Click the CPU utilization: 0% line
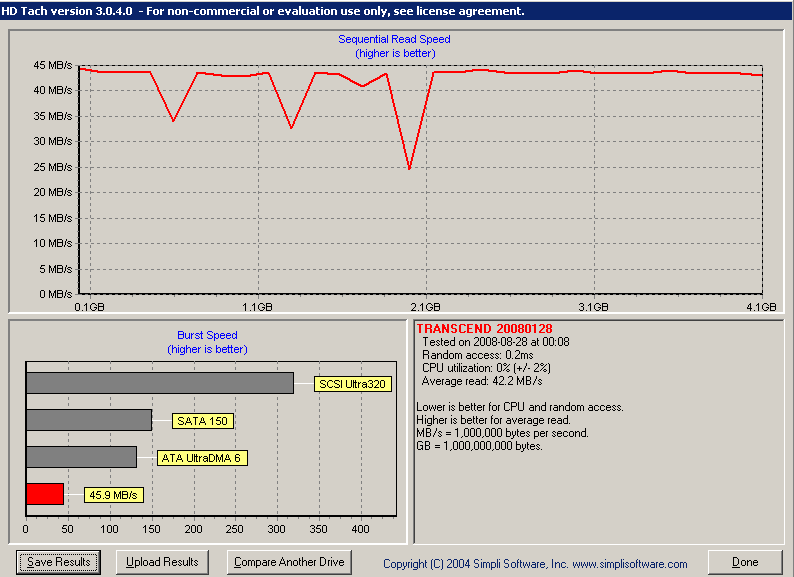 (x=486, y=368)
